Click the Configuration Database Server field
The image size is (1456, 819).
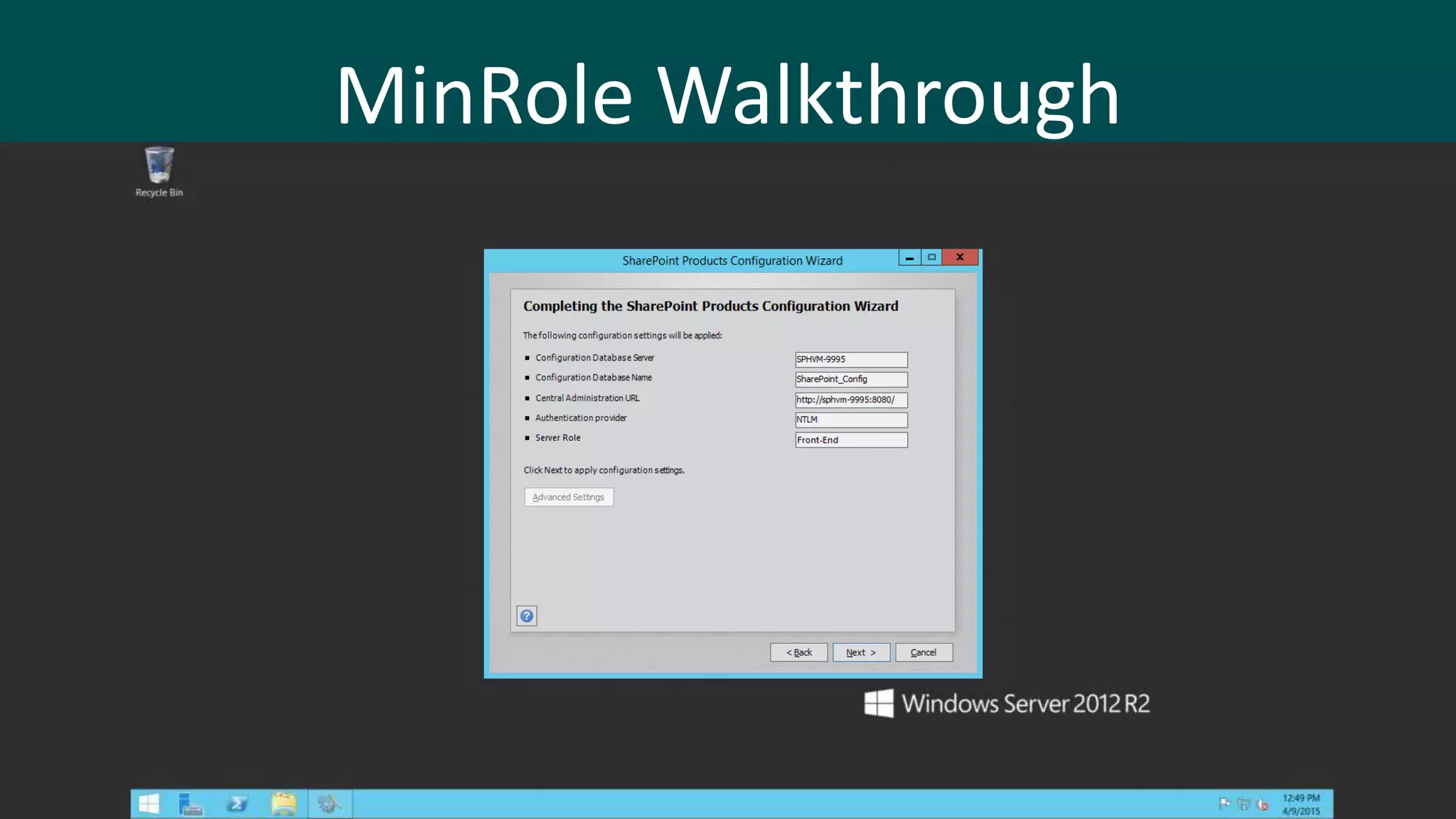point(851,359)
